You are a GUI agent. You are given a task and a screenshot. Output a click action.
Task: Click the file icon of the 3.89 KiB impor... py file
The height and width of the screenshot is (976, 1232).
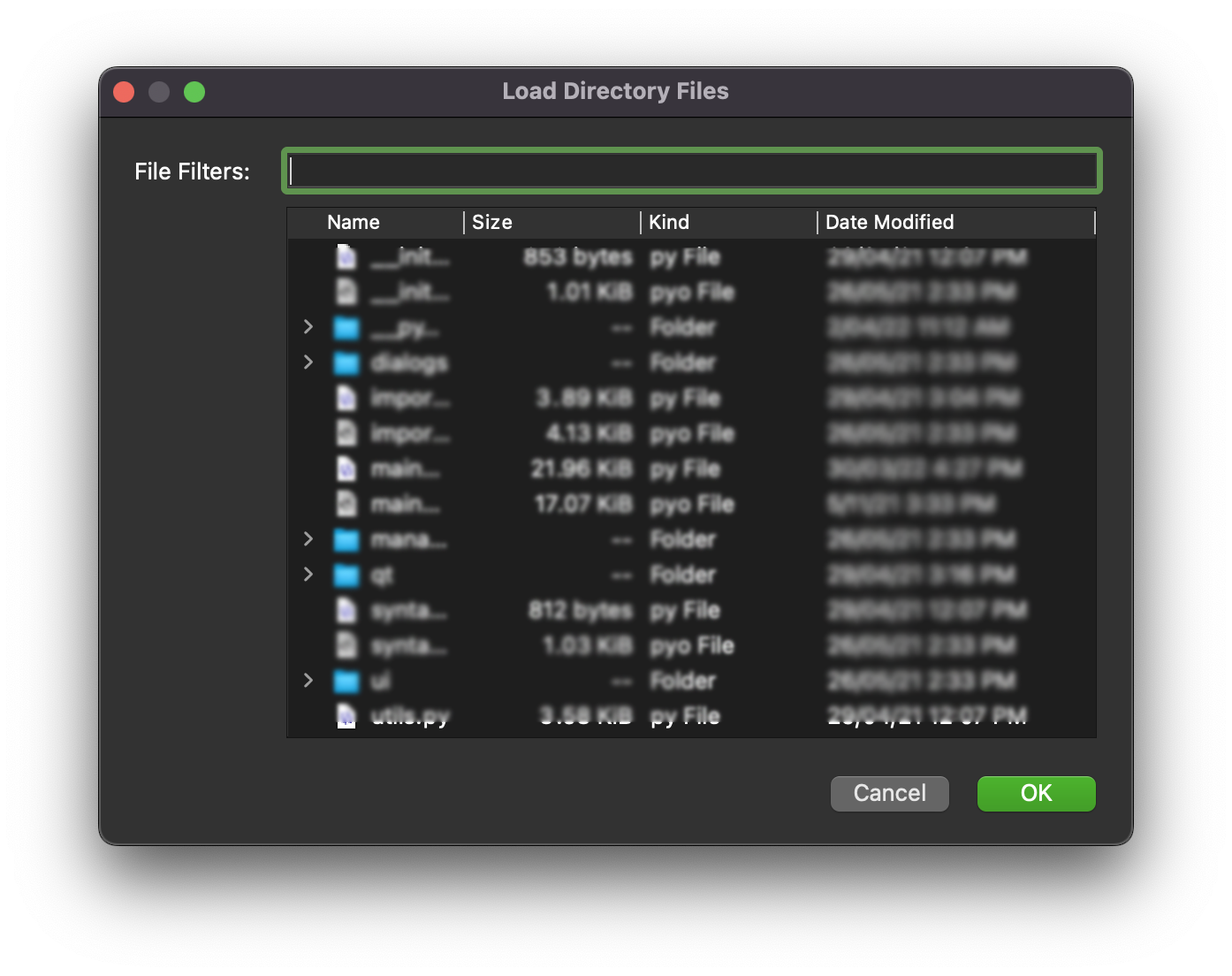(346, 398)
